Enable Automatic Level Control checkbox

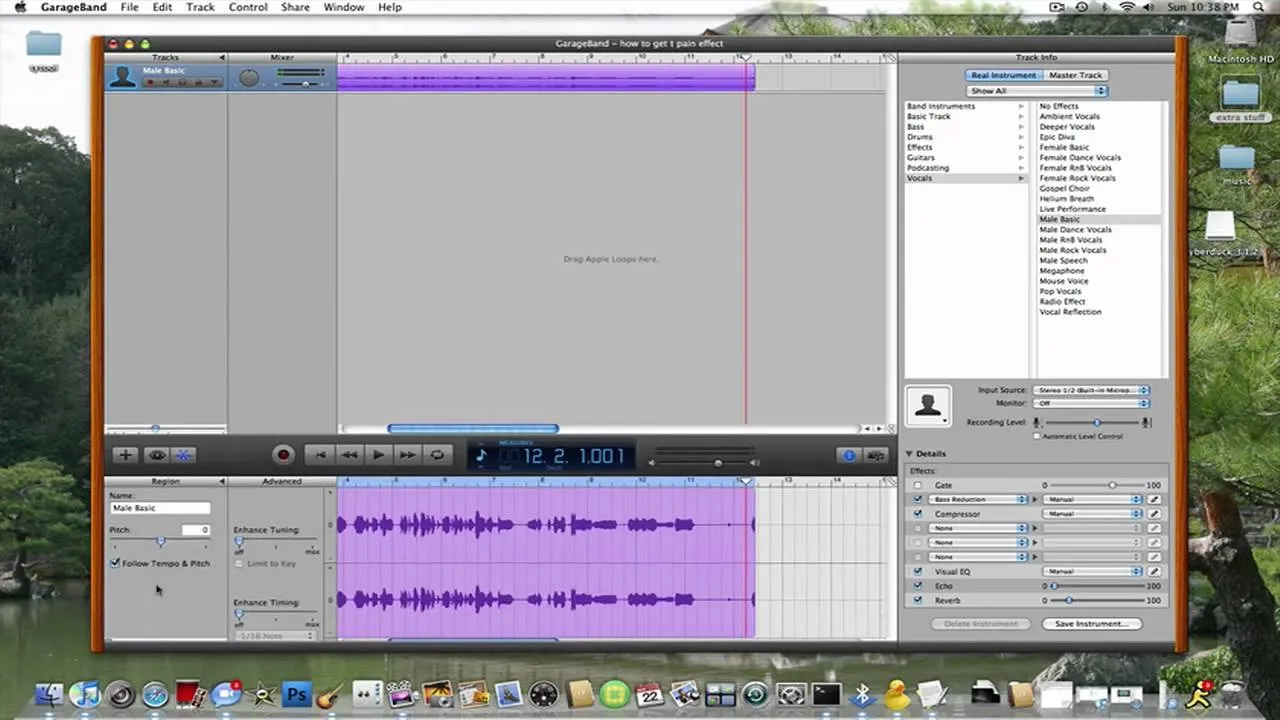(1037, 436)
